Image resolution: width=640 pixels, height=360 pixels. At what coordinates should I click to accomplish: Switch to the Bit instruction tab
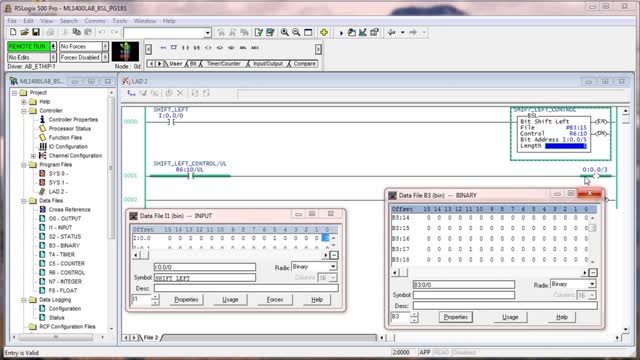193,64
